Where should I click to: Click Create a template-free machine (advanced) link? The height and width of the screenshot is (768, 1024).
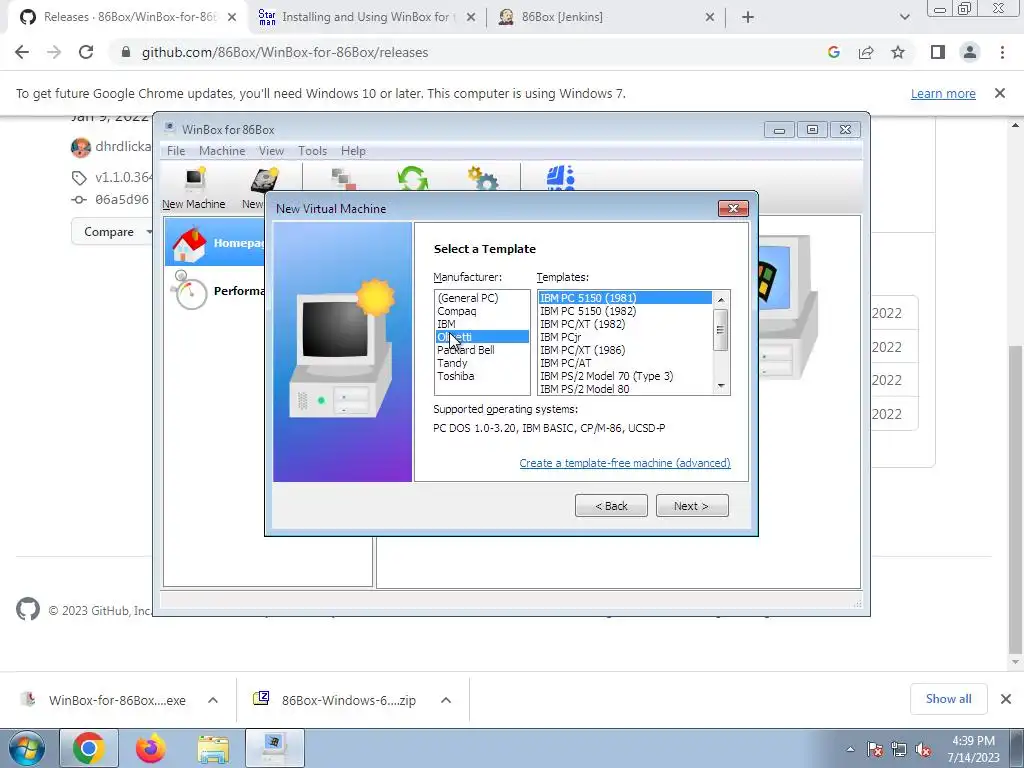tap(625, 463)
